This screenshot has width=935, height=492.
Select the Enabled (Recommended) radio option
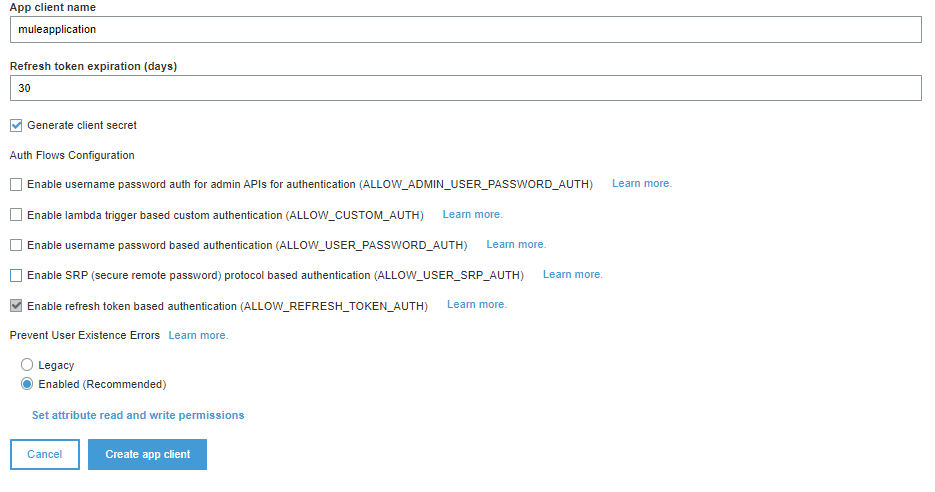[27, 384]
